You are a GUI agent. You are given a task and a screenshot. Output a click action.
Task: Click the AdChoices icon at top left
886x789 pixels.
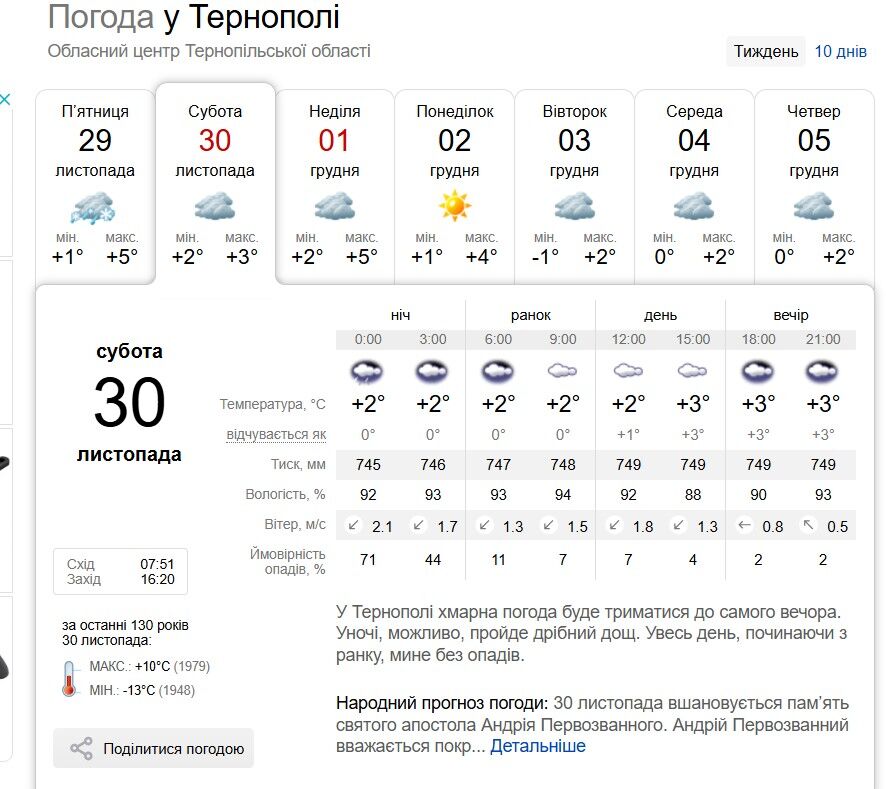(x=5, y=99)
